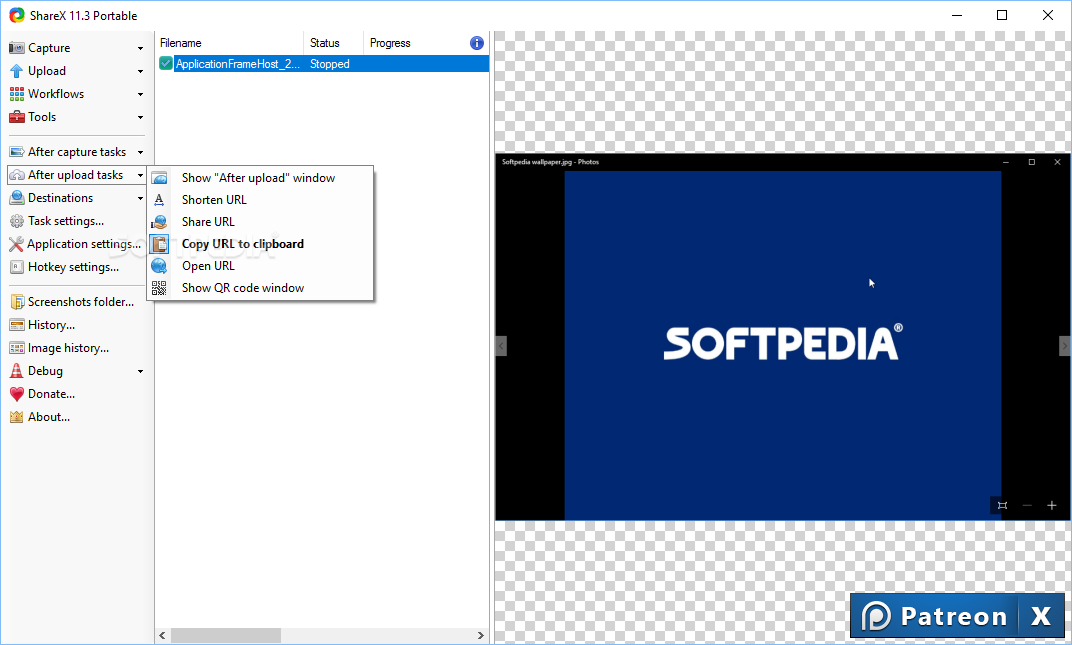Open Task settings
Image resolution: width=1072 pixels, height=645 pixels.
[x=77, y=221]
